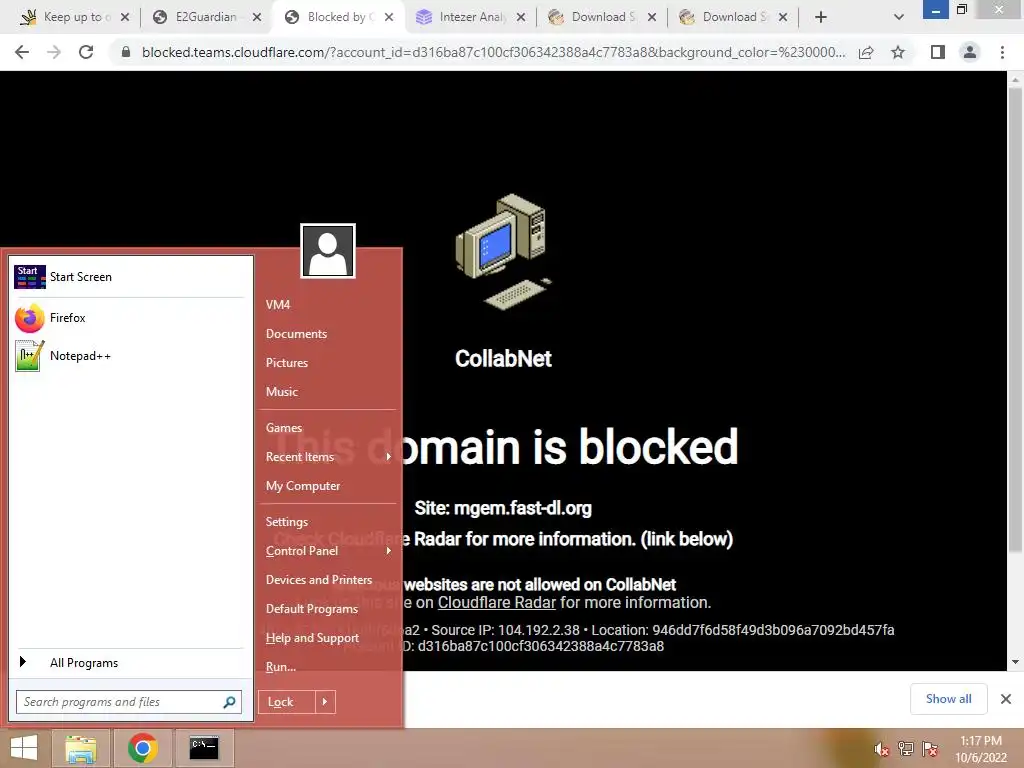Click the scrollbar down arrow
Image resolution: width=1024 pixels, height=768 pixels.
[1015, 662]
